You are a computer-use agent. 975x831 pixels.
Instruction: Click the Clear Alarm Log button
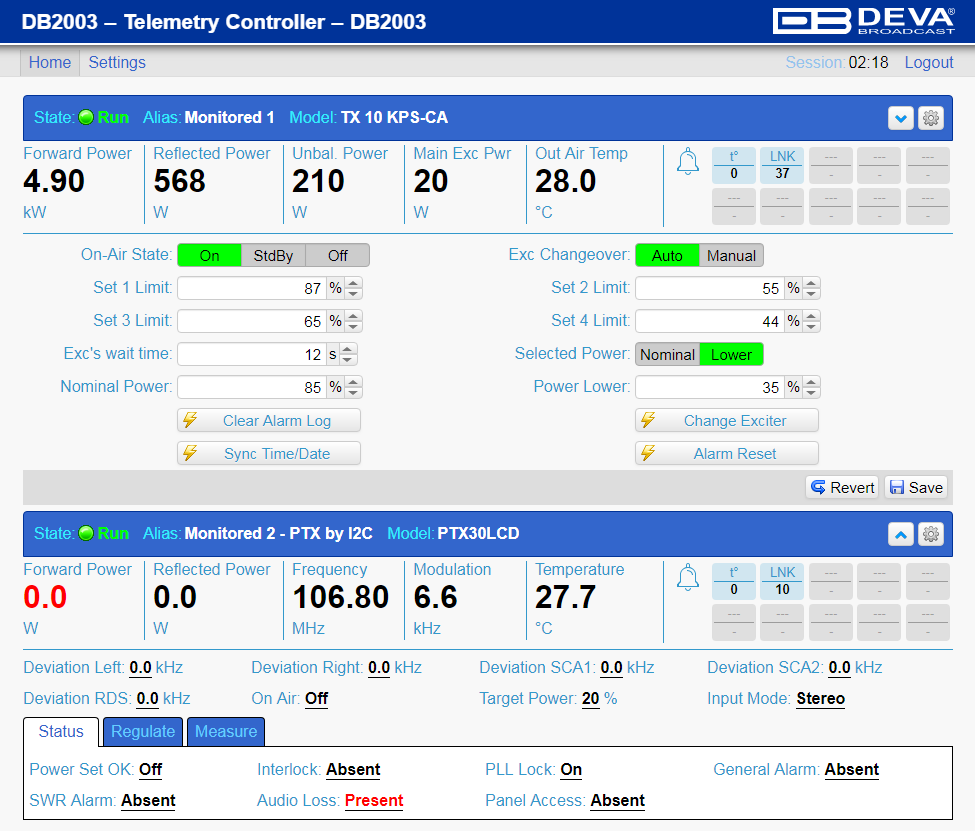coord(269,421)
